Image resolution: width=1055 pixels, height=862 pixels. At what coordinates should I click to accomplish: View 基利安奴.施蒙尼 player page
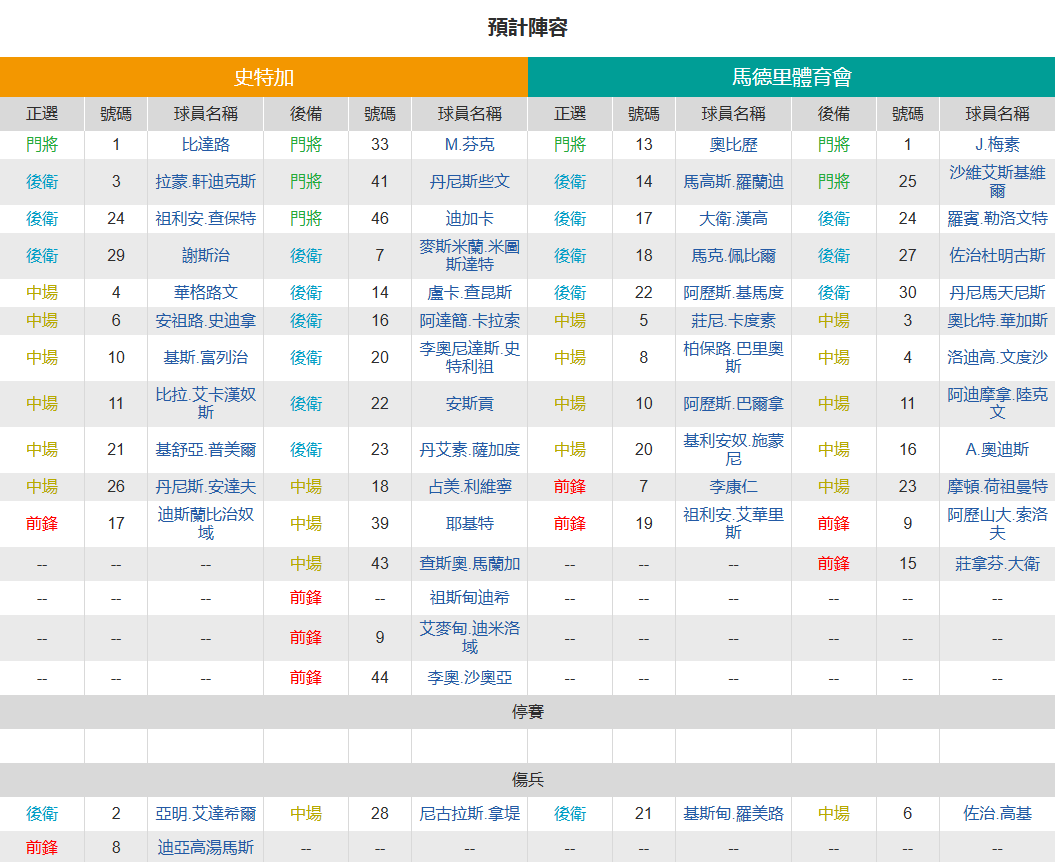tap(733, 450)
